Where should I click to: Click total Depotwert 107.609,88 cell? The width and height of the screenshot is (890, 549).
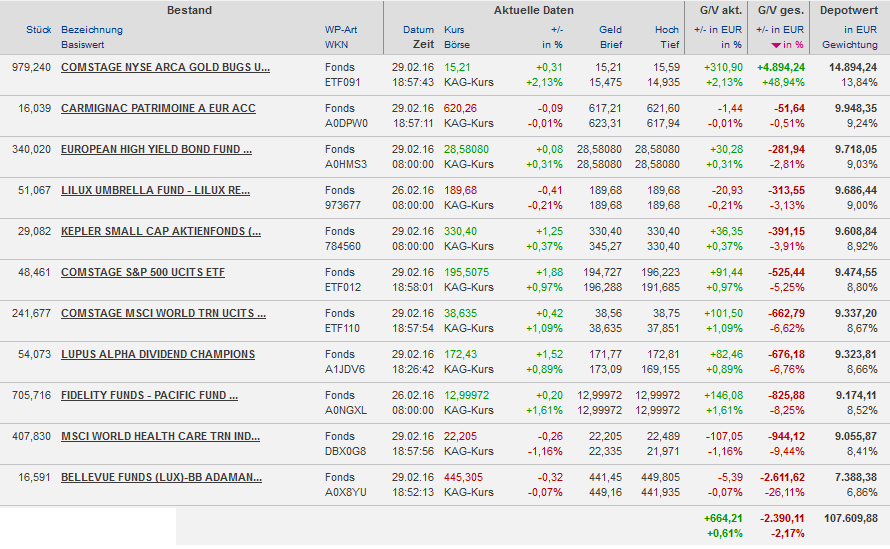pyautogui.click(x=846, y=518)
